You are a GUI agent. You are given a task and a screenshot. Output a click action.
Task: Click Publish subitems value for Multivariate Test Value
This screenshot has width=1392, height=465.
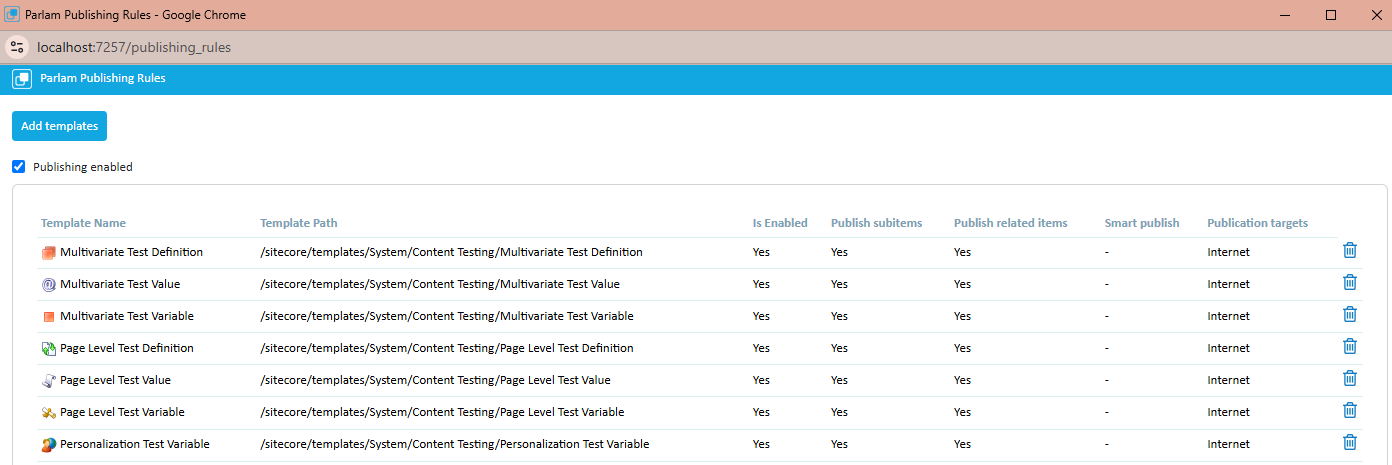[x=840, y=284]
